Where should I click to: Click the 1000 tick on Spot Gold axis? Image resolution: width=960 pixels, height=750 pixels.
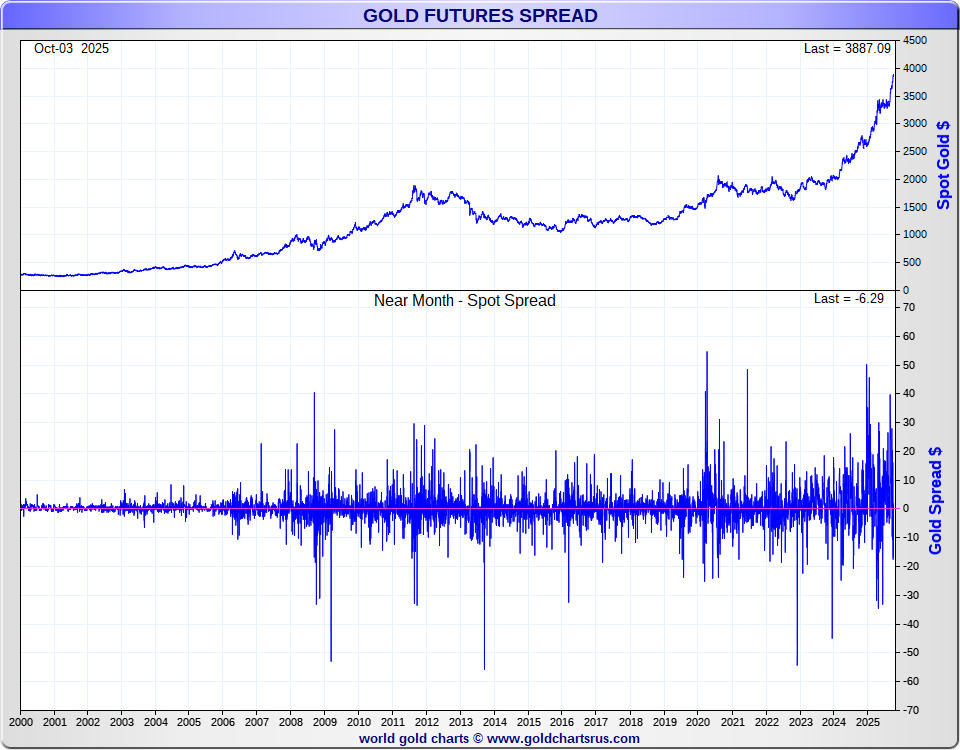click(914, 234)
